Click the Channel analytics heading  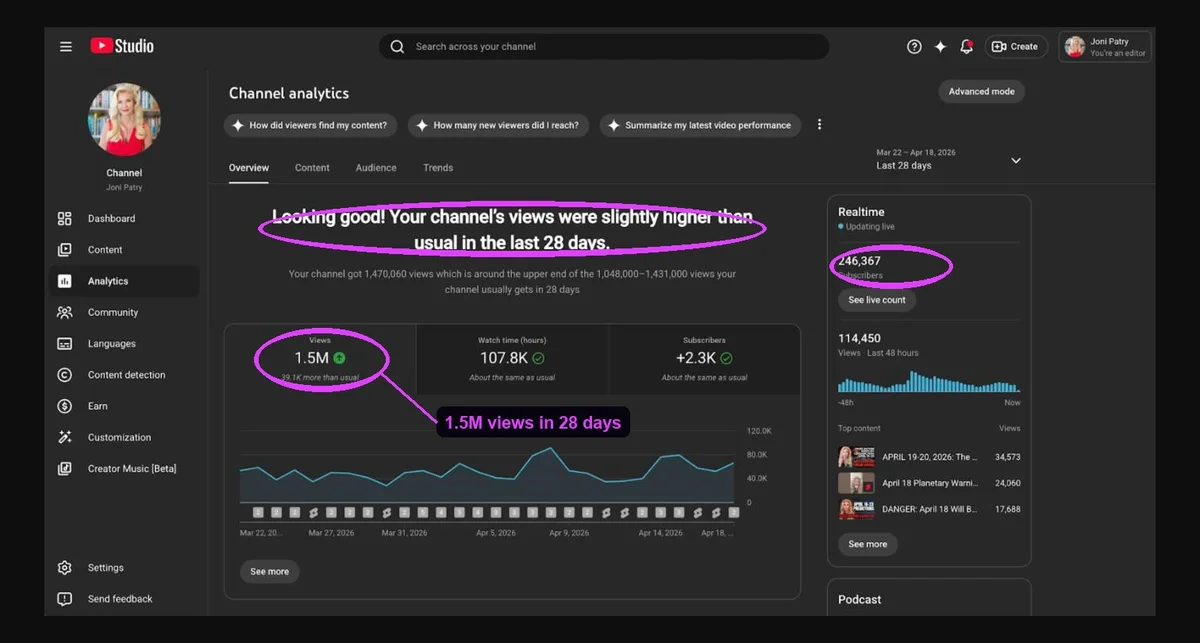289,93
